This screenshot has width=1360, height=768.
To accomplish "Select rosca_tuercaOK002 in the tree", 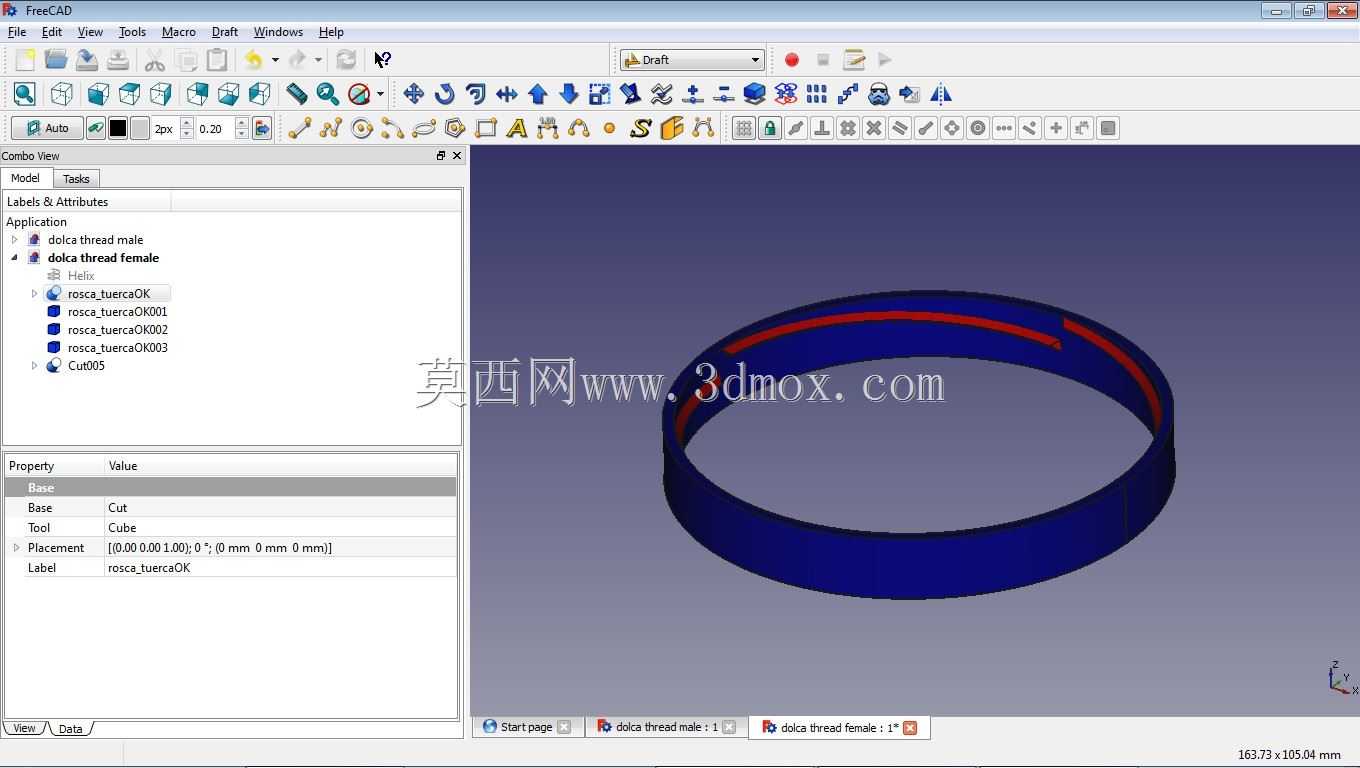I will click(117, 330).
